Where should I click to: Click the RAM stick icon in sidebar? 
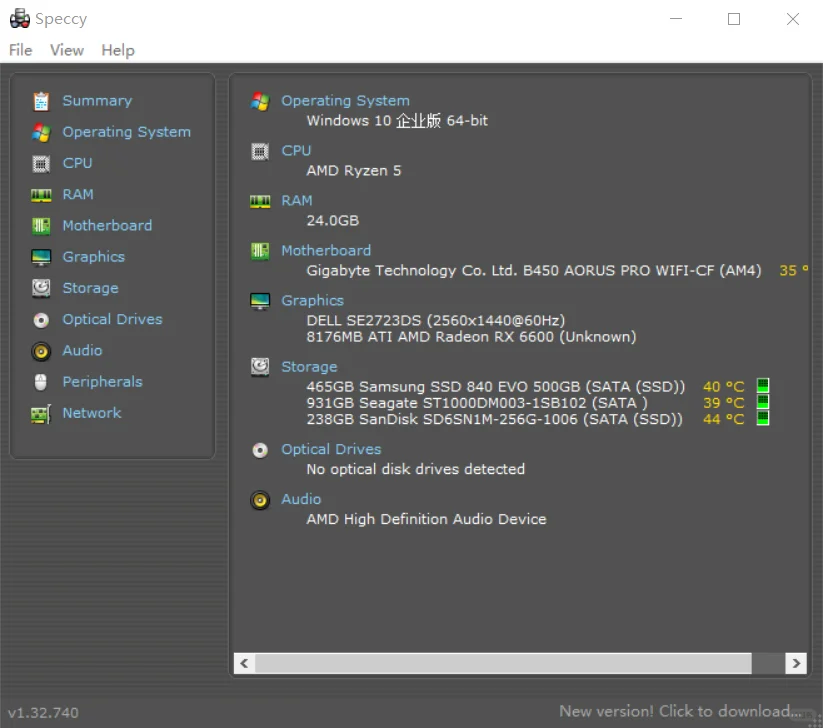(41, 195)
